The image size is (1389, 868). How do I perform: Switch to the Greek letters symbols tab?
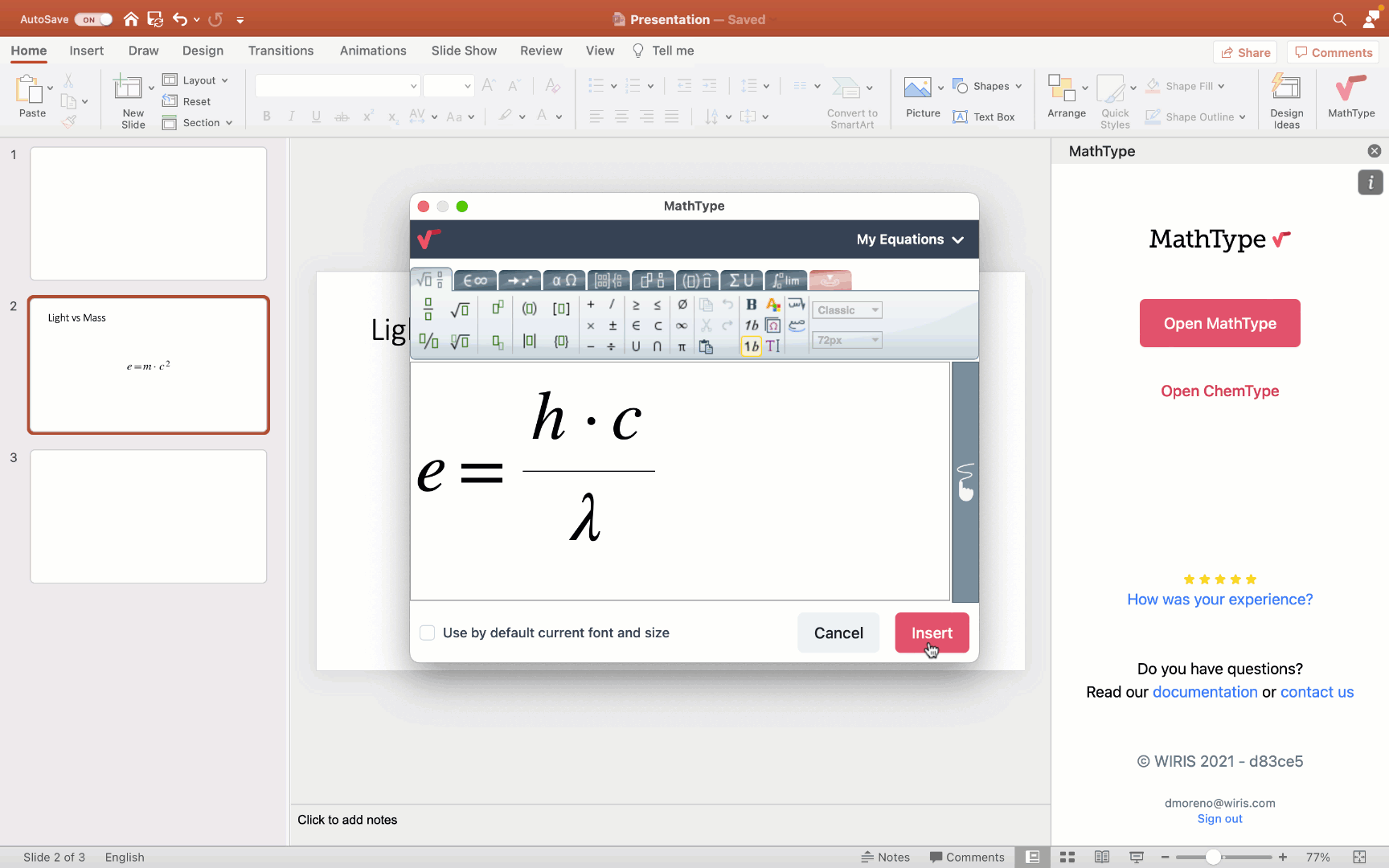(564, 280)
